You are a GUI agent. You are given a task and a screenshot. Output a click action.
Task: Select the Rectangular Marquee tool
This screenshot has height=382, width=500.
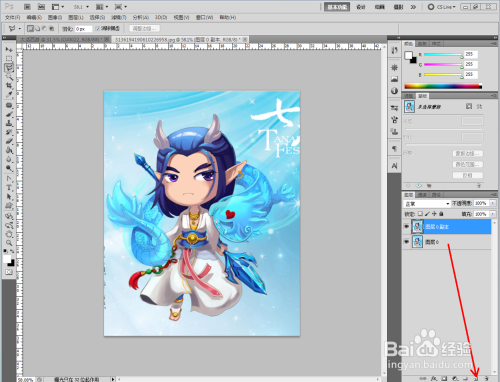pos(9,59)
